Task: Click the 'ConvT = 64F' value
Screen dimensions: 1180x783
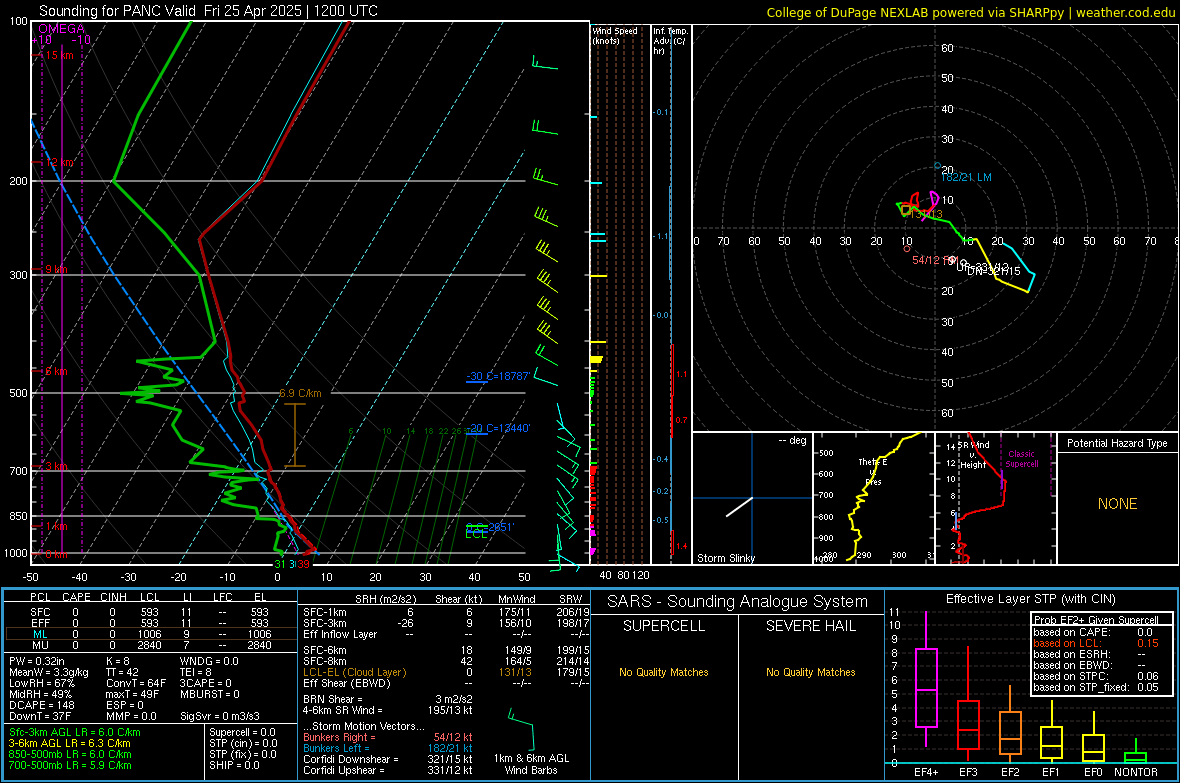Action: [x=135, y=683]
